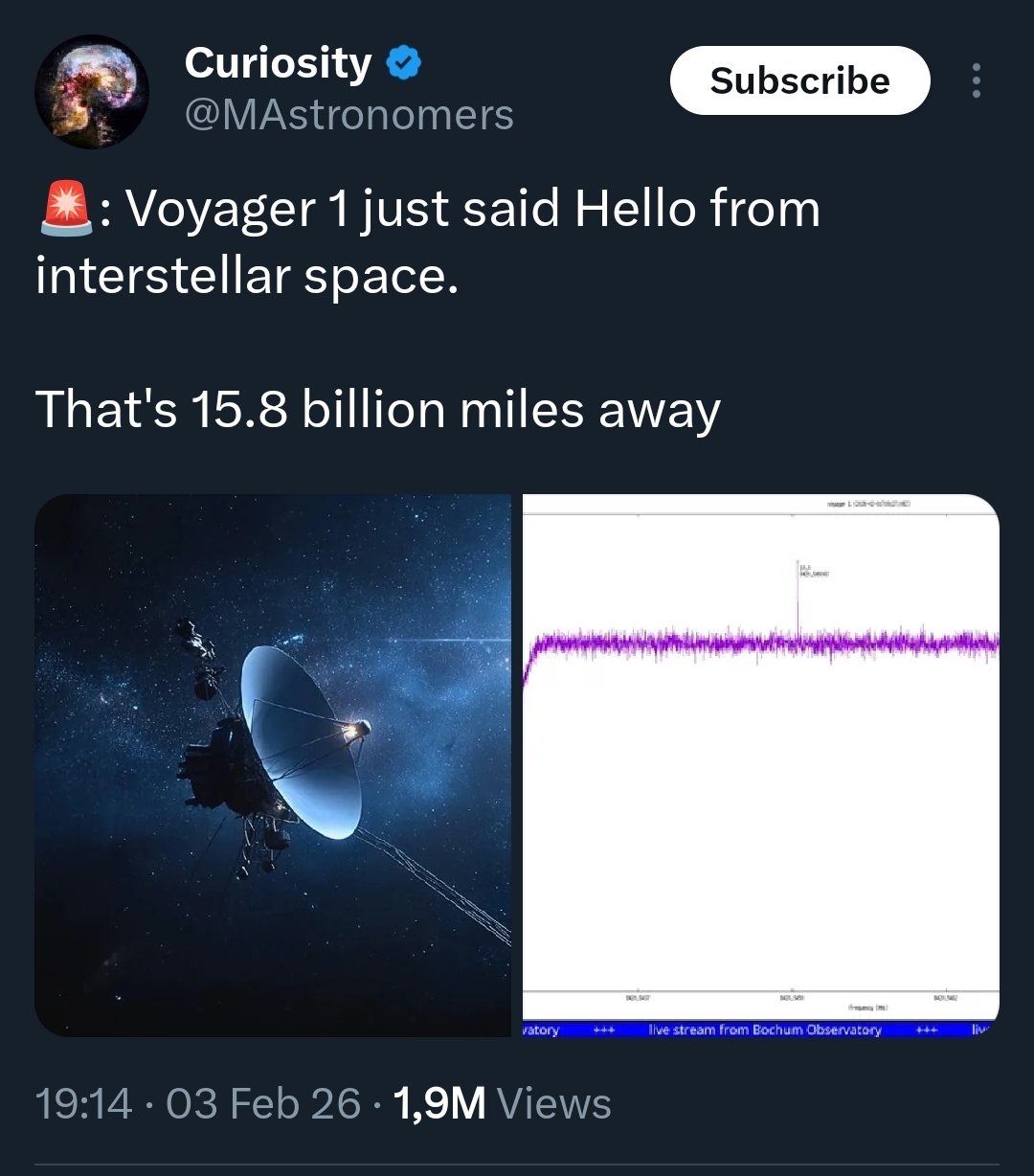Open the Curiosity display name
Viewport: 1034px width, 1176px height.
click(278, 64)
